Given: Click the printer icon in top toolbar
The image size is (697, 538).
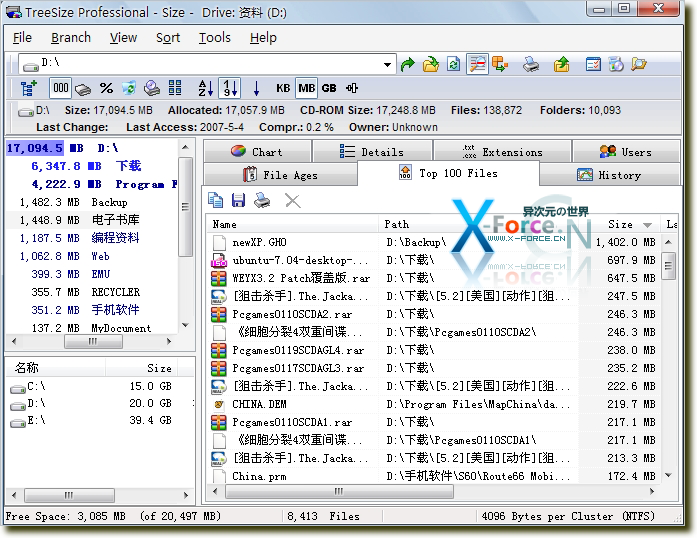Looking at the screenshot, I should coord(530,65).
